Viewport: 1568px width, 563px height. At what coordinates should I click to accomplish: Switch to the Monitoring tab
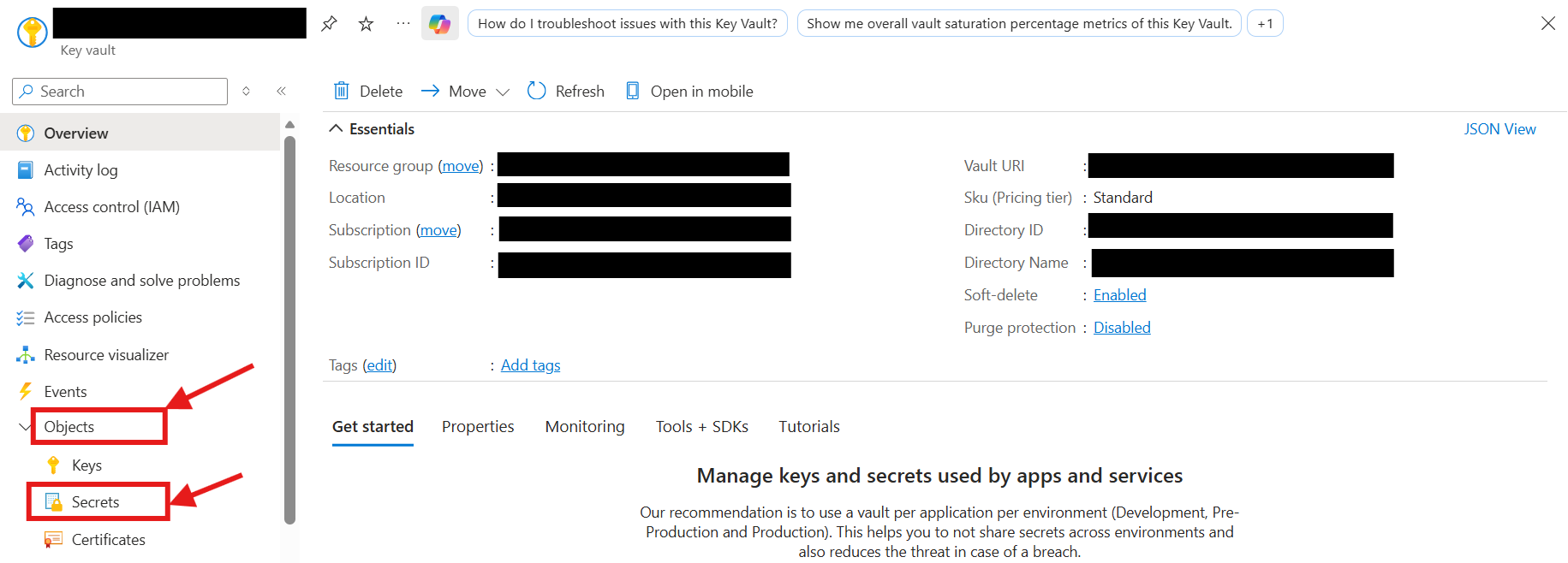[585, 427]
